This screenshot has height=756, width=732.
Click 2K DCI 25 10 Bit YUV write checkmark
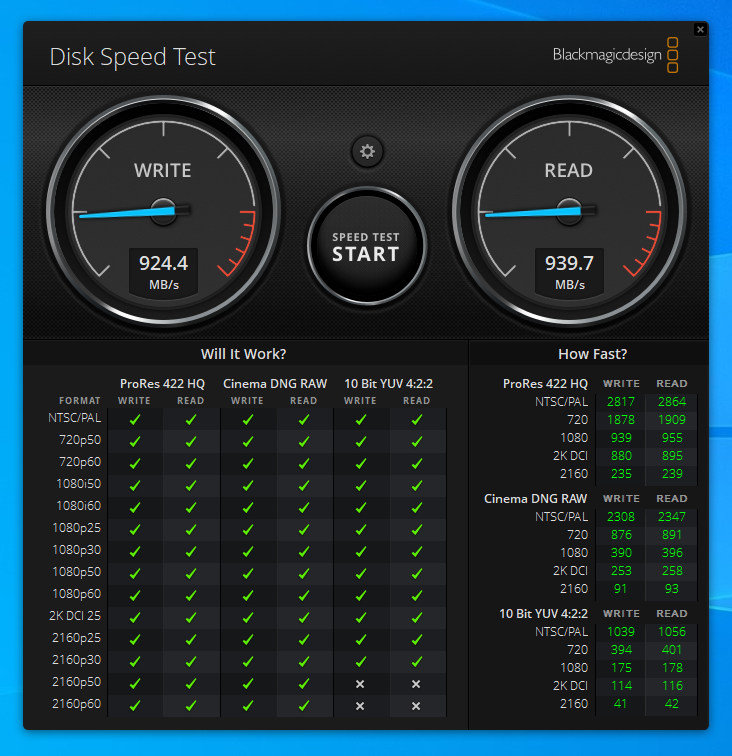click(361, 617)
